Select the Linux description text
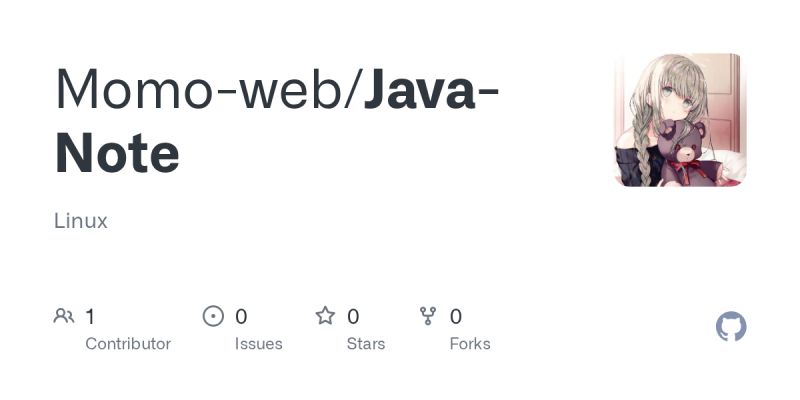The width and height of the screenshot is (800, 400). (81, 221)
